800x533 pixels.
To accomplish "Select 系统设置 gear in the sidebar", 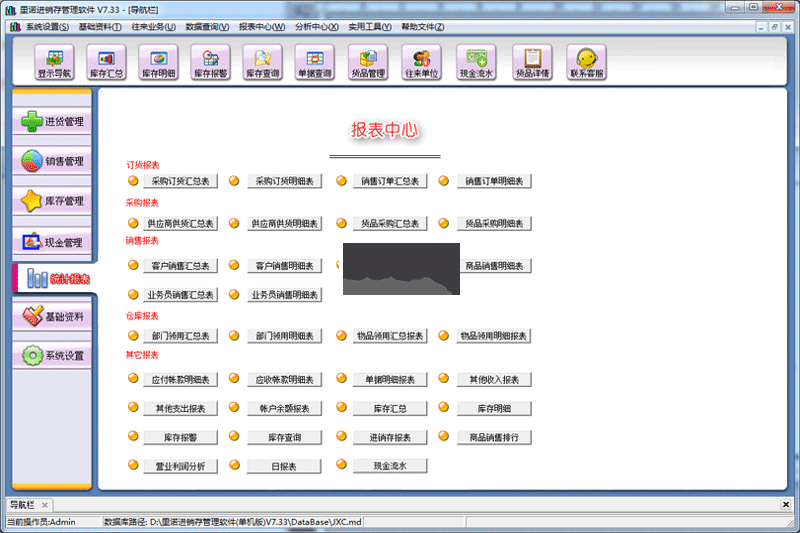I will (52, 356).
